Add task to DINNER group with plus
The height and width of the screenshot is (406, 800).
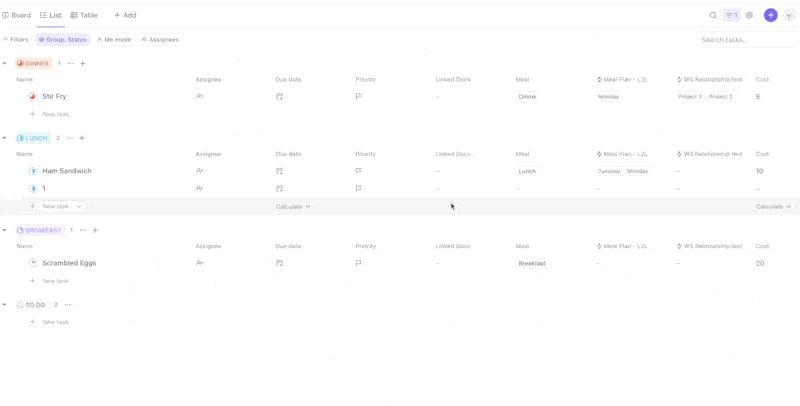[83, 64]
